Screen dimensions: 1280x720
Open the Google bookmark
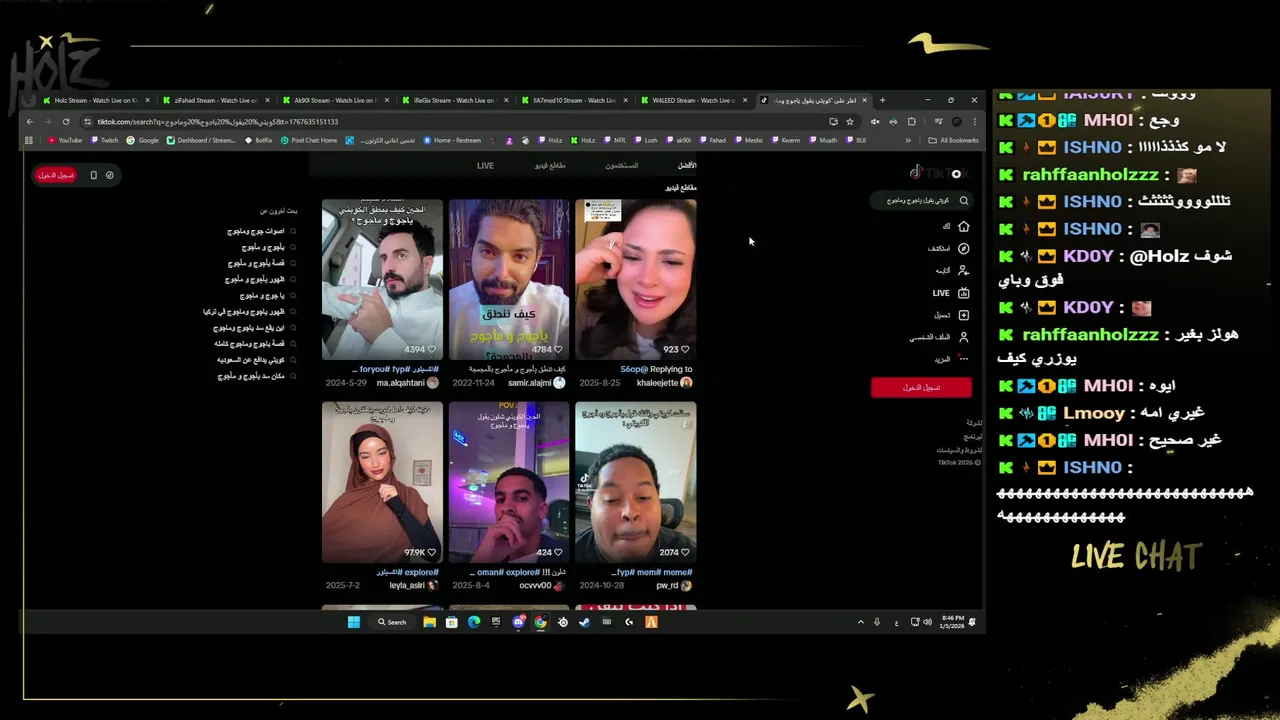143,140
